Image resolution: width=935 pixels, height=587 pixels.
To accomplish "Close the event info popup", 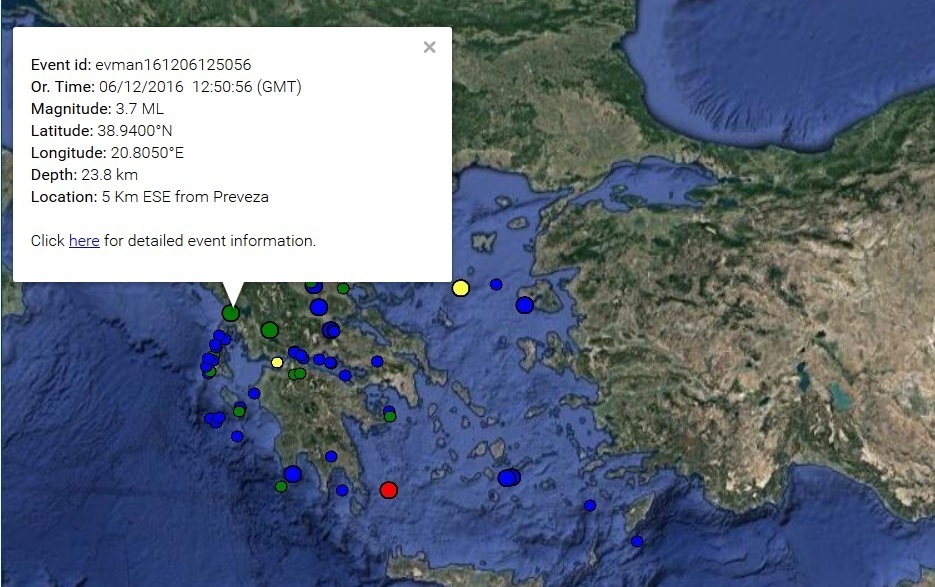I will click(x=429, y=47).
